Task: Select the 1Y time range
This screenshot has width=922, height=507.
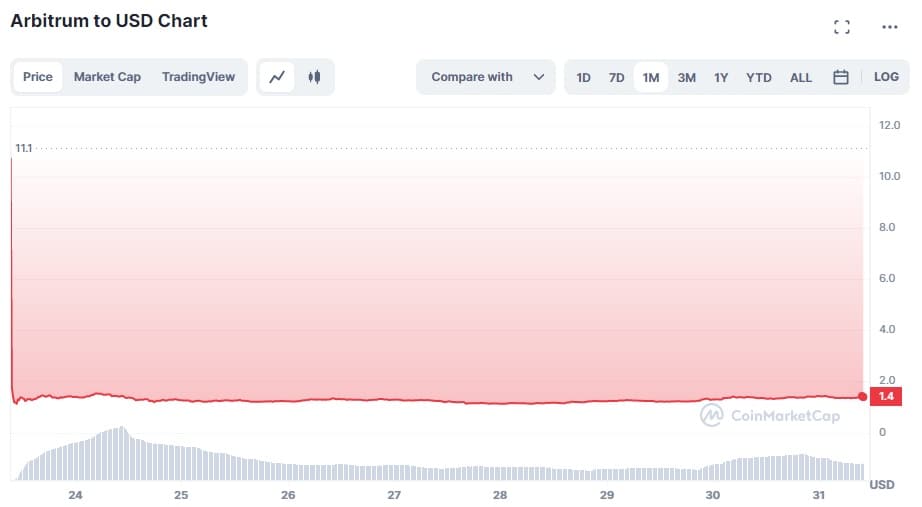Action: tap(721, 77)
